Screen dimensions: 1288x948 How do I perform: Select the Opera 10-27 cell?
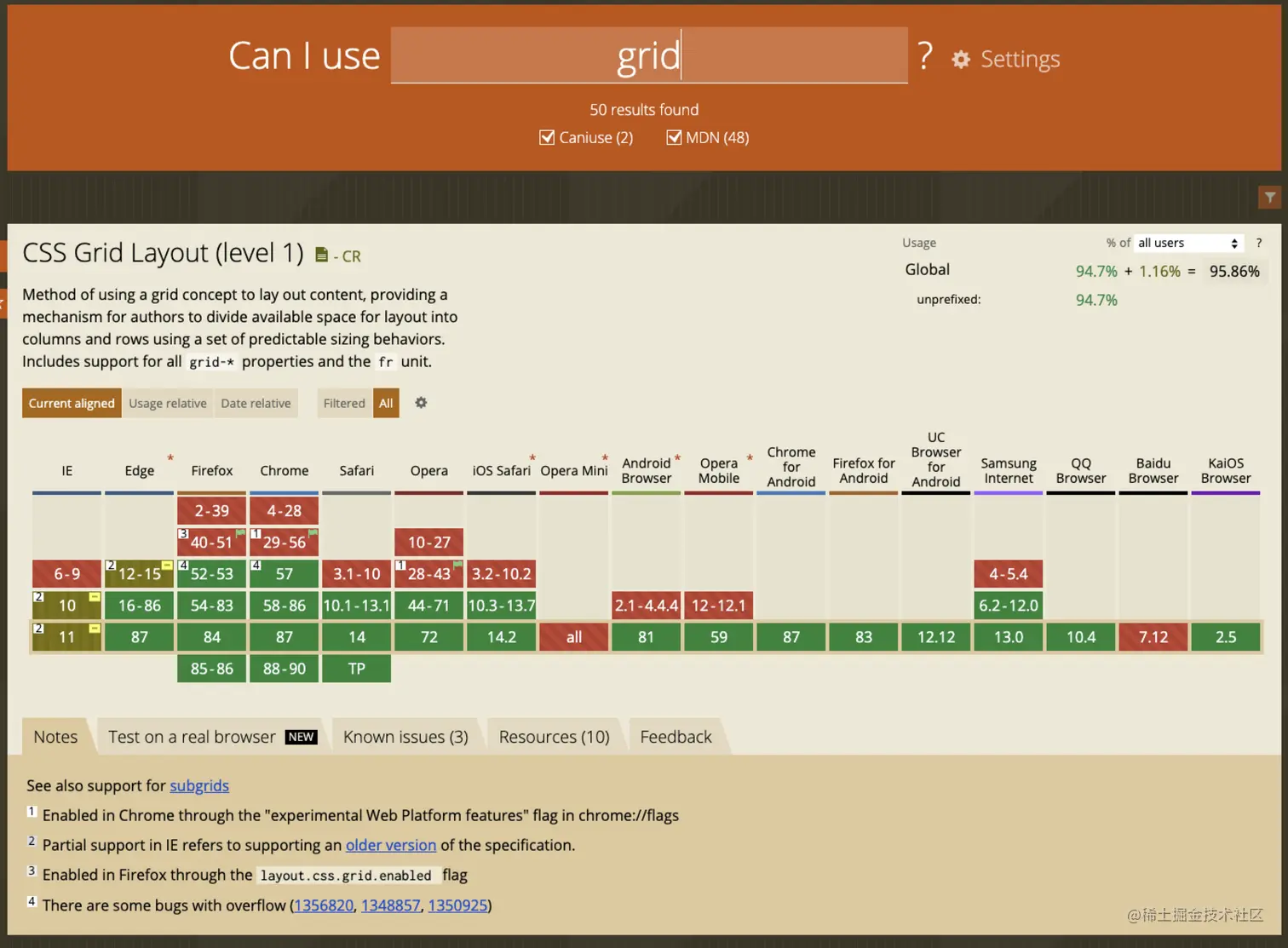[429, 543]
